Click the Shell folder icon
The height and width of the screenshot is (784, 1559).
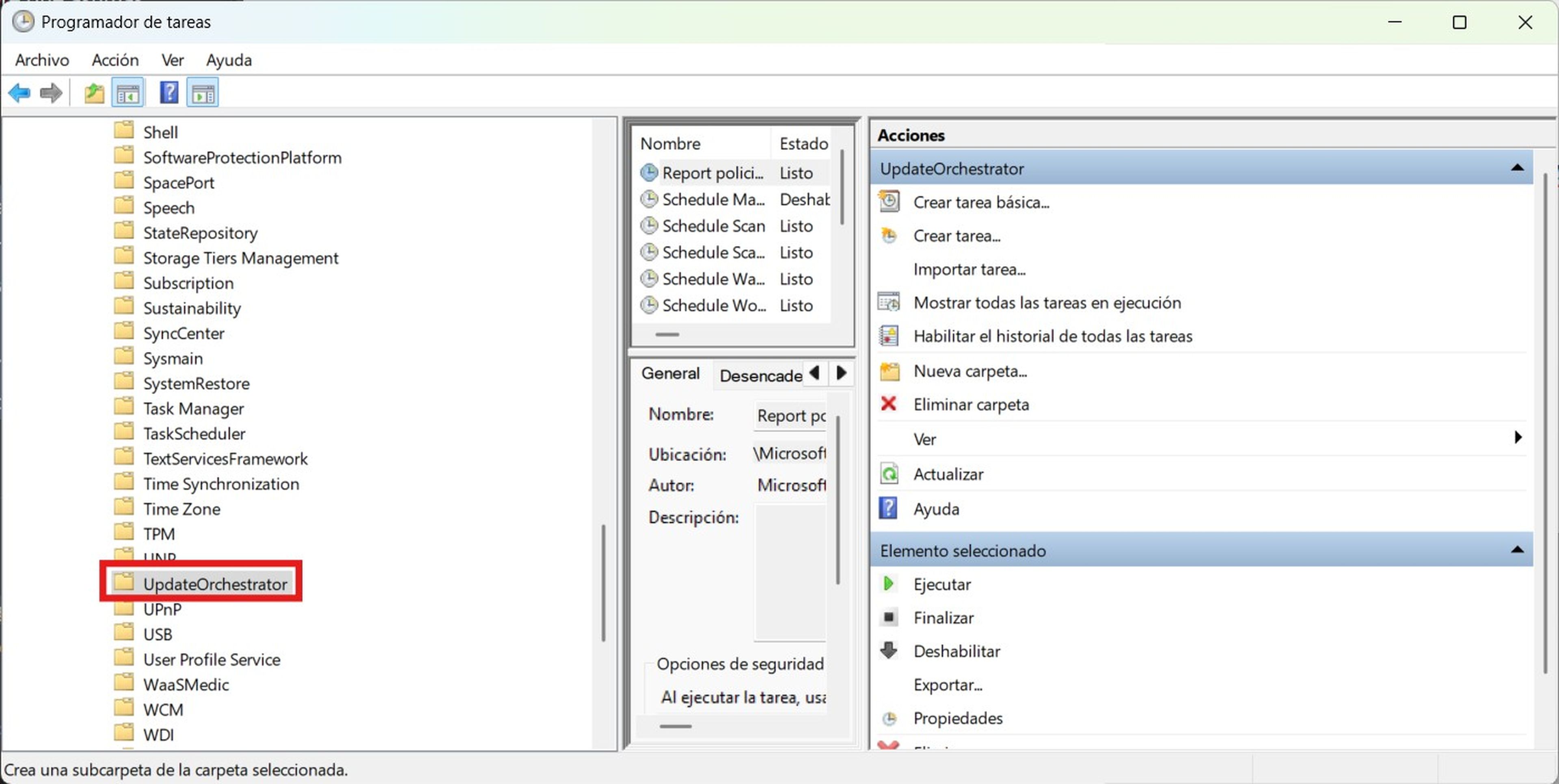(x=124, y=130)
